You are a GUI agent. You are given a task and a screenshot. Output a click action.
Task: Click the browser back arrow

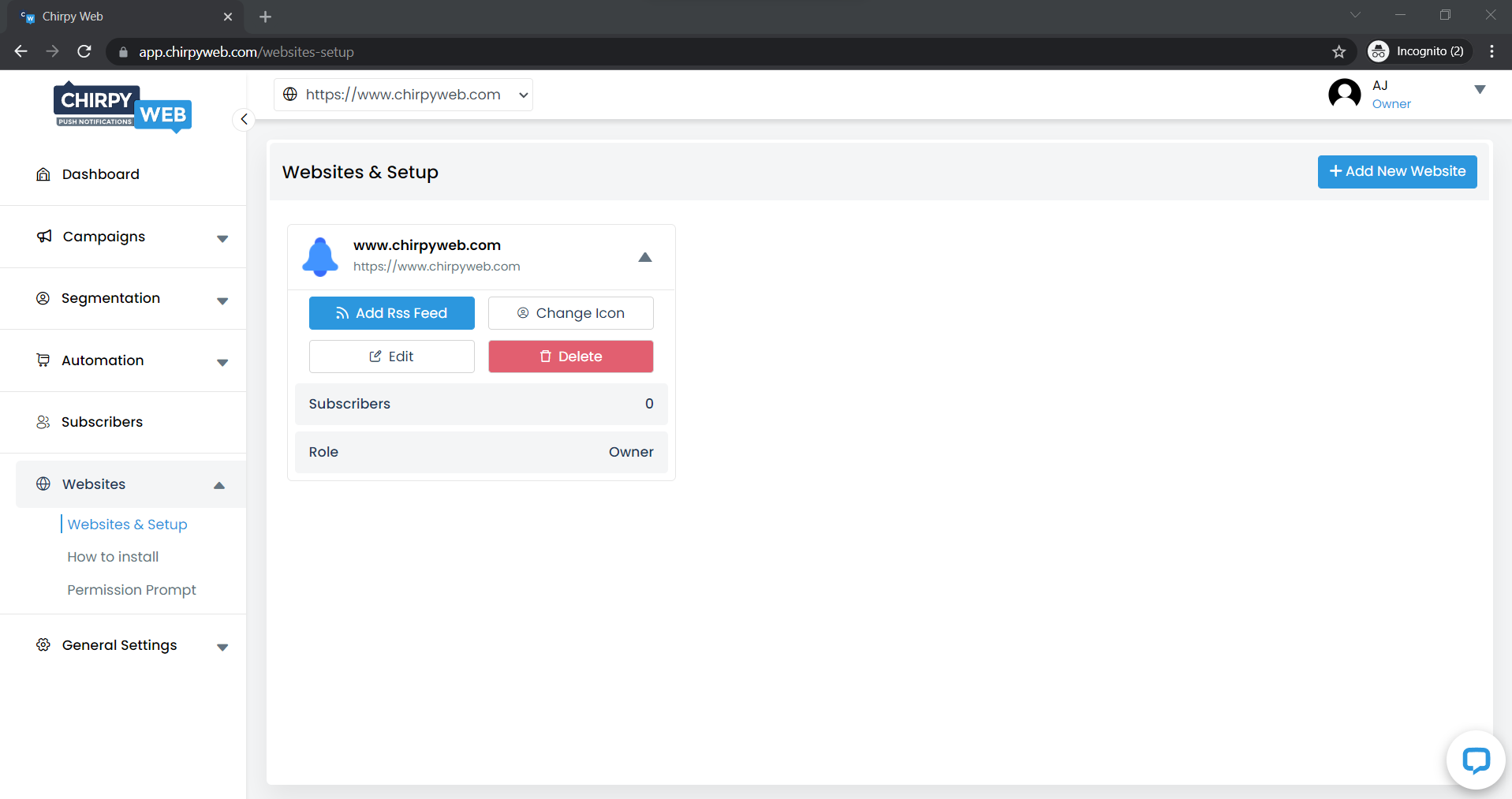click(21, 51)
